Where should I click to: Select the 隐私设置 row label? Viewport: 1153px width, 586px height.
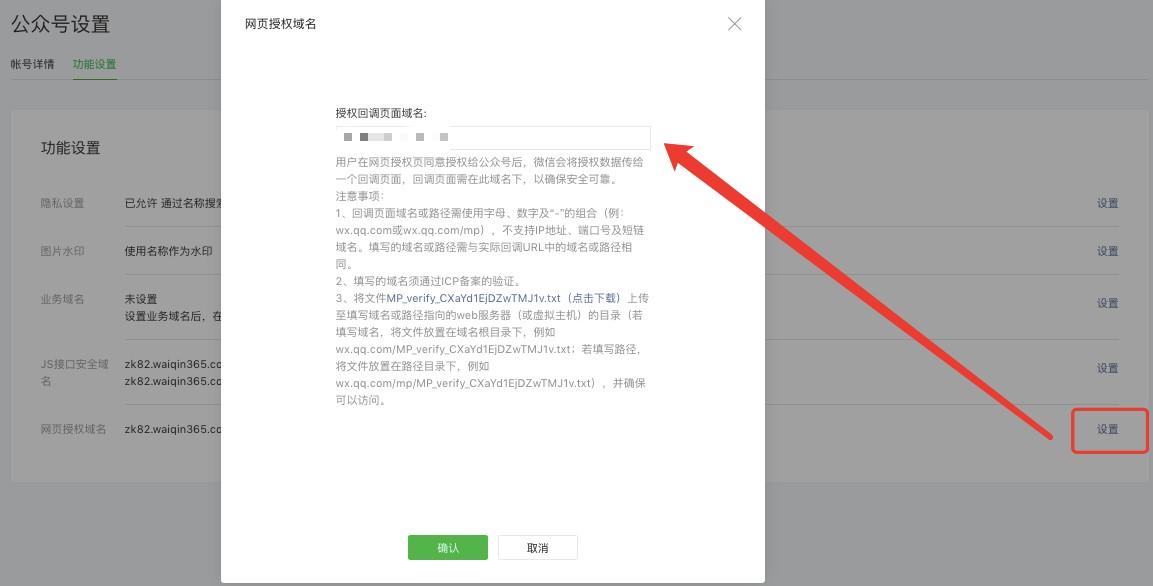(x=62, y=203)
